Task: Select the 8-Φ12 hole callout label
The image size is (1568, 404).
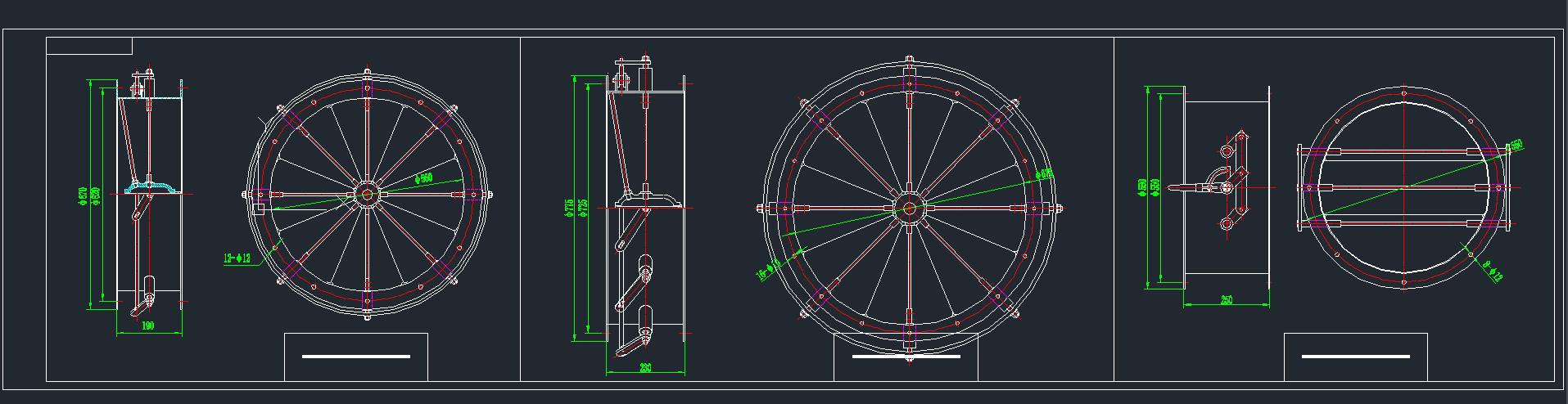Action: pos(1493,272)
